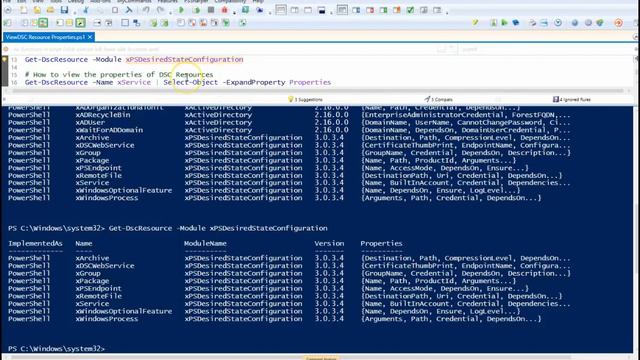Close the ViewDSC Resource Properties.ps1 tab
Screen dimensions: 640x360
[x=90, y=37]
